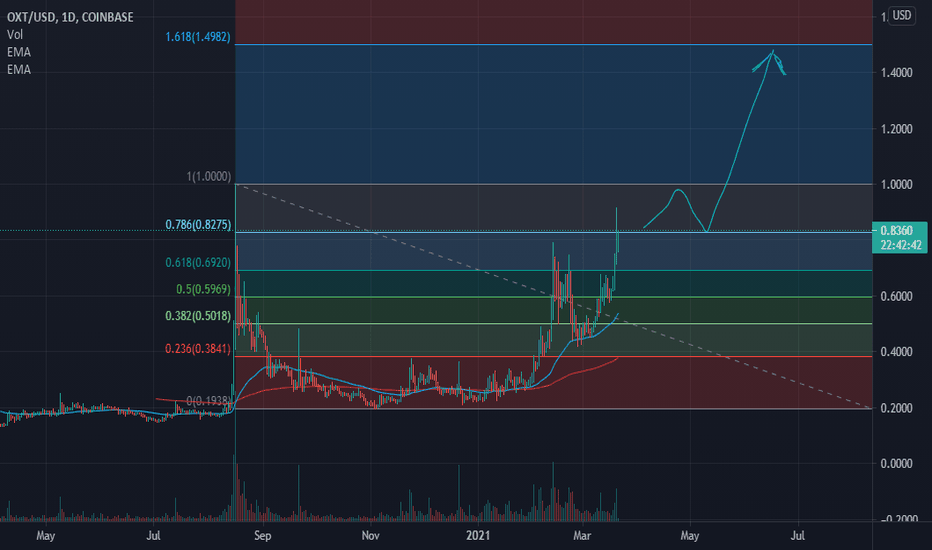
Task: Click the Nov time axis label
Action: 370,536
